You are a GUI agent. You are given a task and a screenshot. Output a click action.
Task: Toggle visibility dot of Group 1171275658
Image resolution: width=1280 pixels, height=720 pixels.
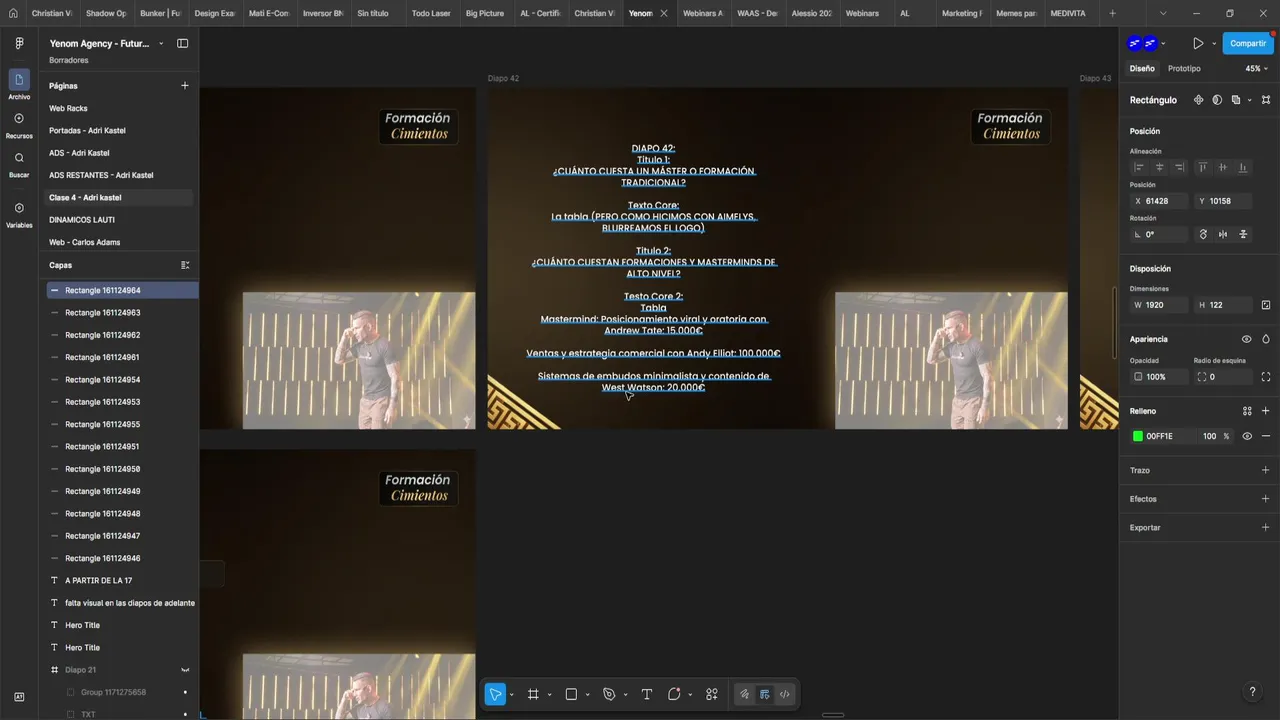(185, 692)
